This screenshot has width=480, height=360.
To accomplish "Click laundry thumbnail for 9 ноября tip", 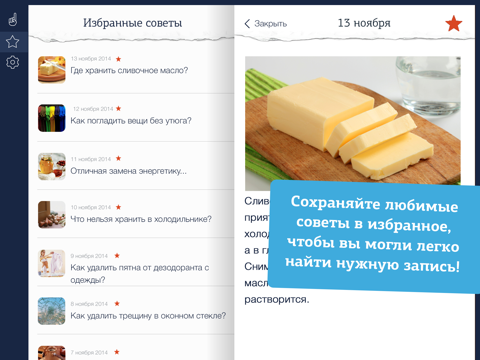I will [x=51, y=263].
